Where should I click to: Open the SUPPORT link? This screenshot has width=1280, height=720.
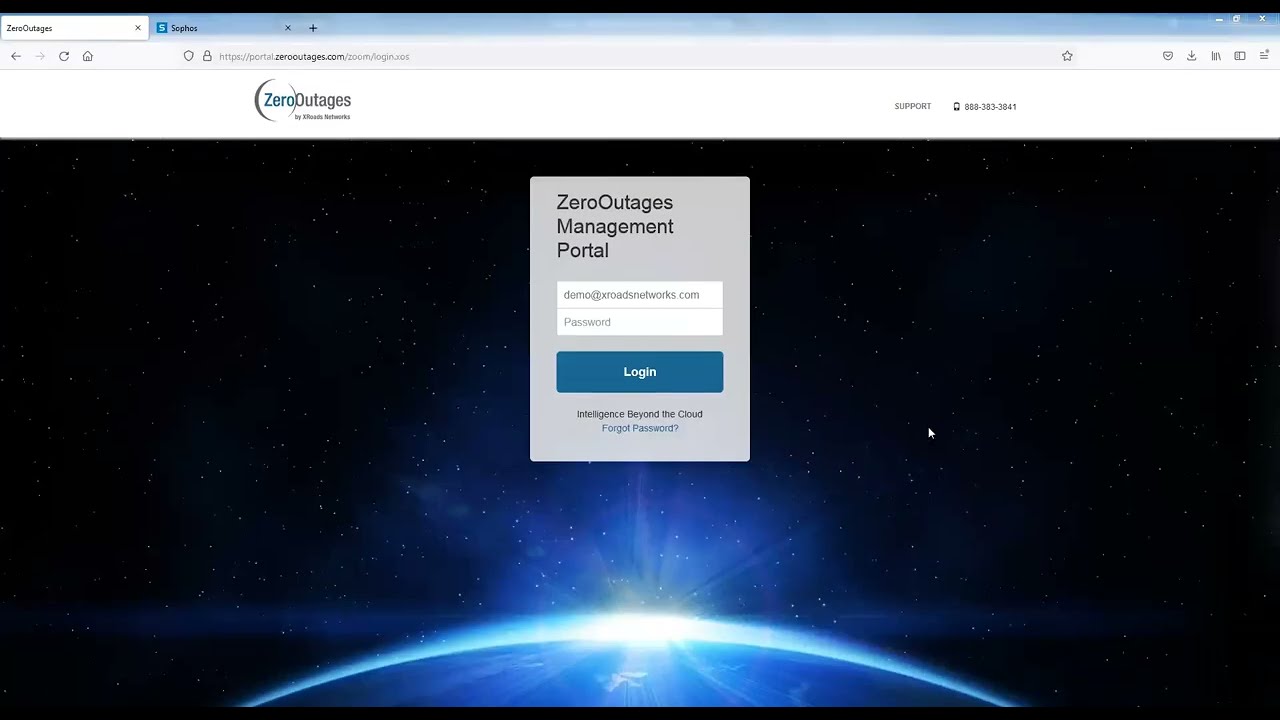click(x=913, y=106)
